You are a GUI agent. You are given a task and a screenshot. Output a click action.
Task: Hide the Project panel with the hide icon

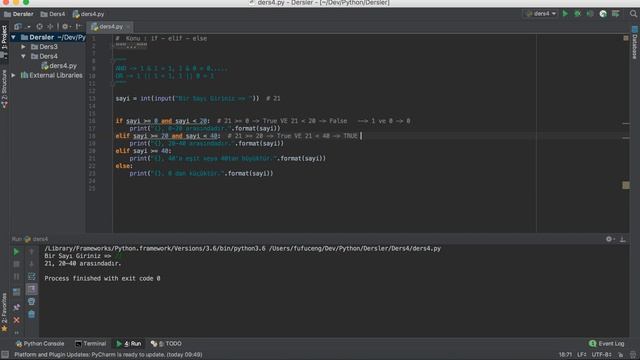(x=79, y=27)
